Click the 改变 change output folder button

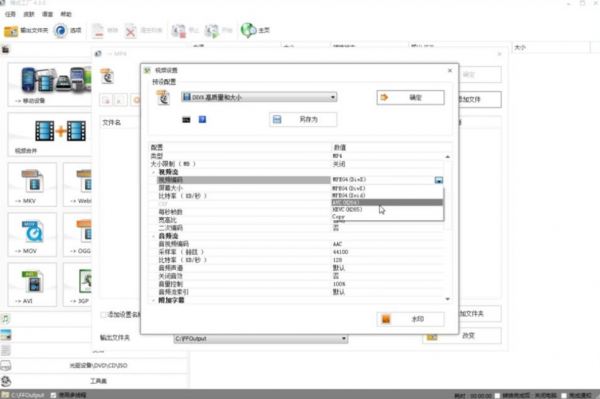coord(461,335)
